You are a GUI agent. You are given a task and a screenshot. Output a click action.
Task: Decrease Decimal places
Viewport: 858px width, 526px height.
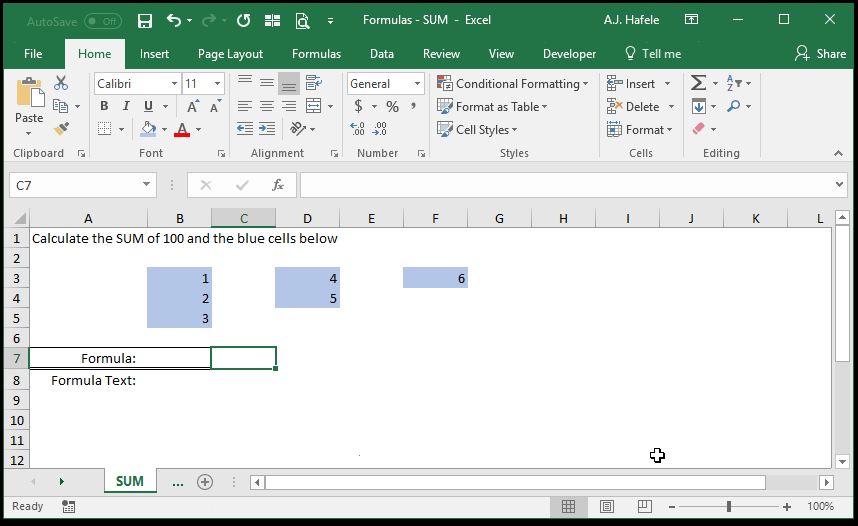pos(380,129)
